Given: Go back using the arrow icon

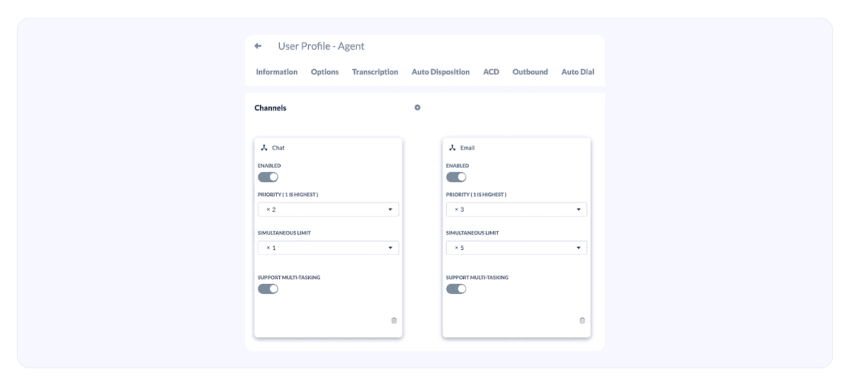Looking at the screenshot, I should click(258, 46).
